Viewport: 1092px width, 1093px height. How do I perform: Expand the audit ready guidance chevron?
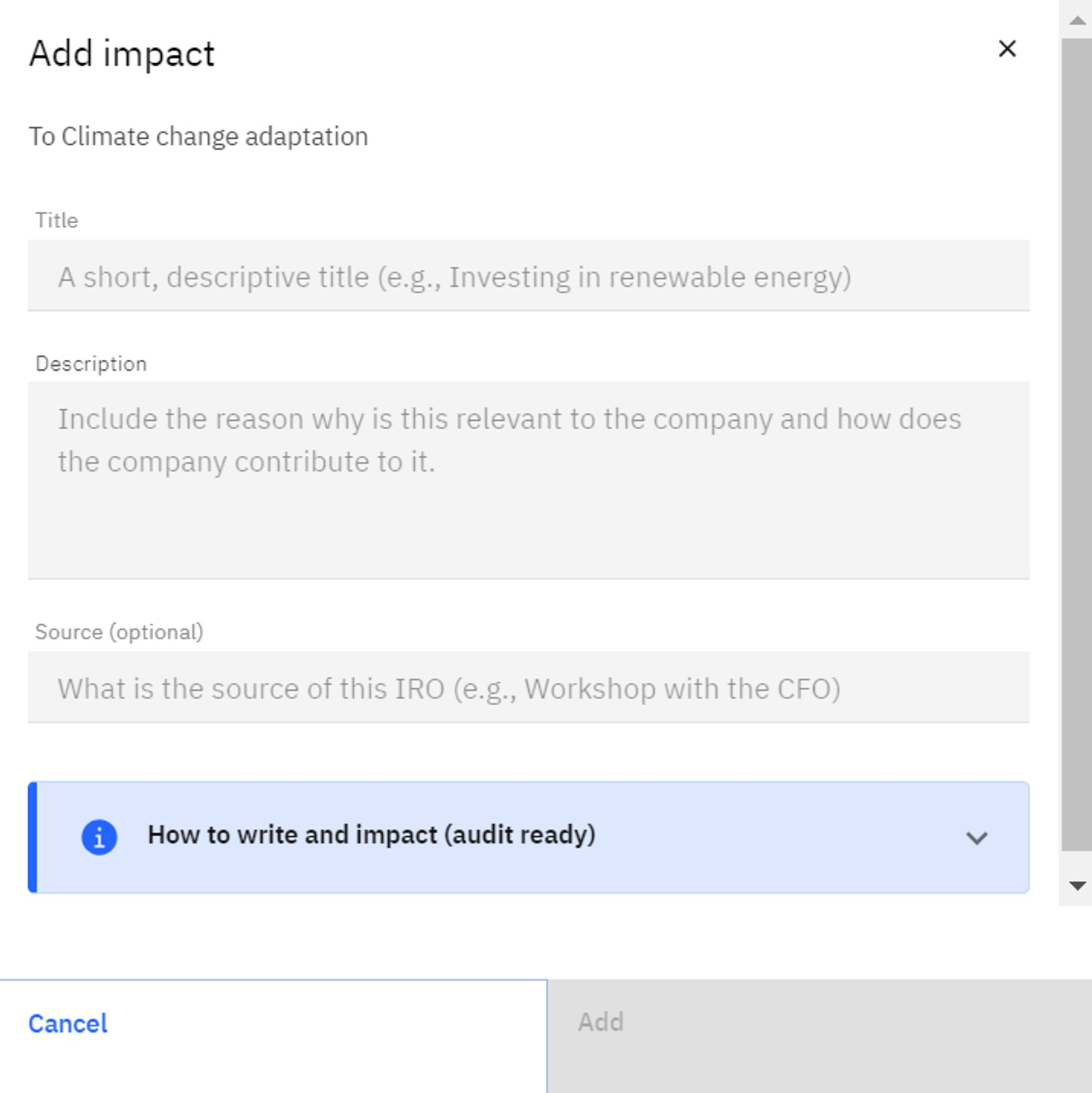tap(976, 838)
